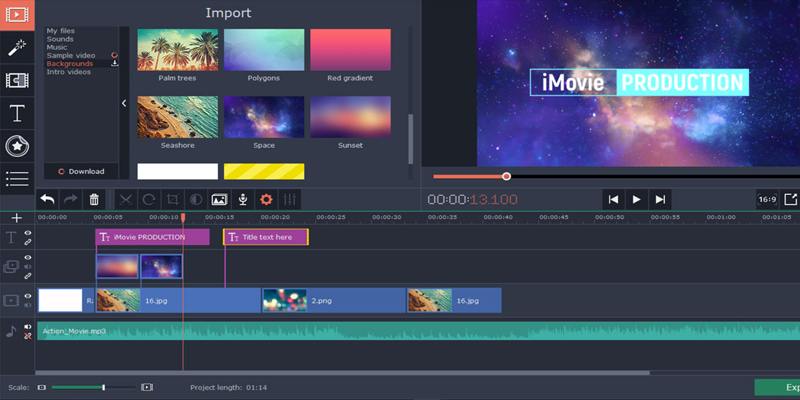Image resolution: width=800 pixels, height=400 pixels.
Task: Select Backgrounds in the Import list
Action: (70, 63)
